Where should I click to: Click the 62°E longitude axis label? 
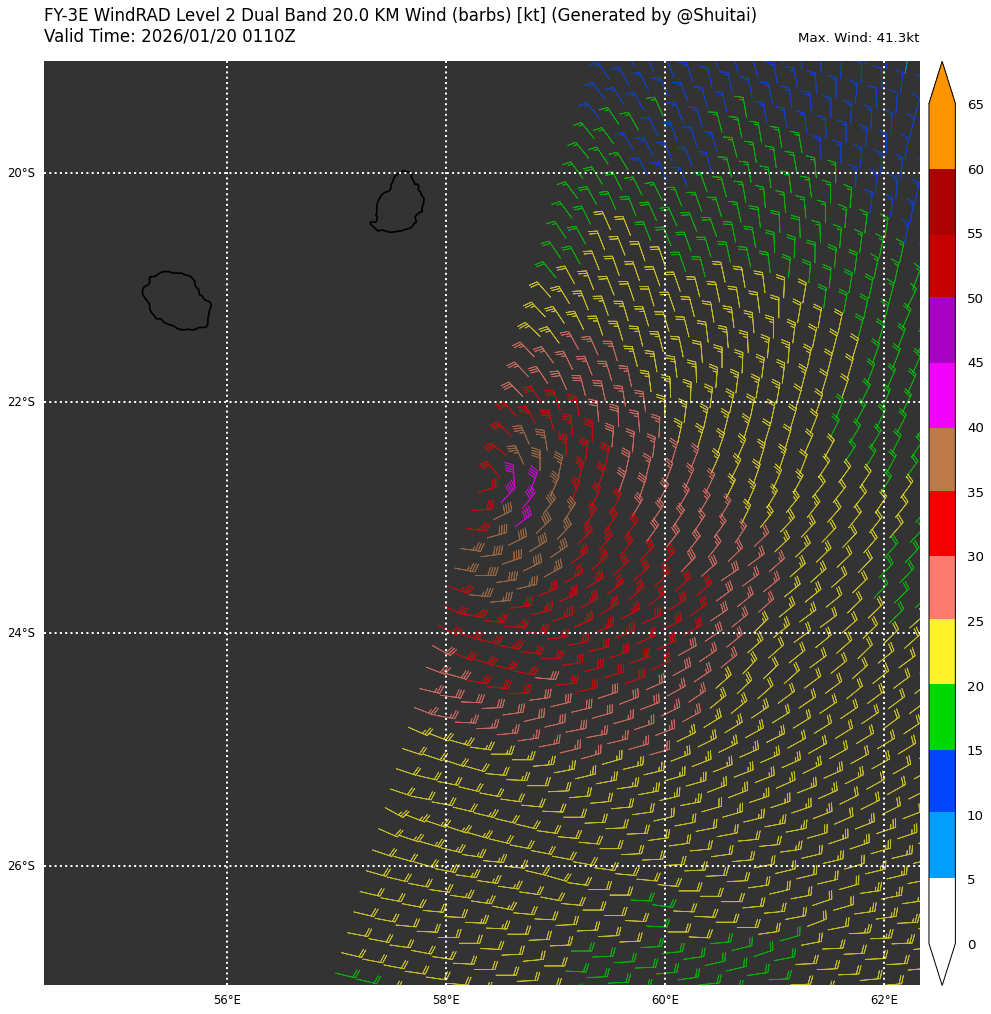point(884,1000)
